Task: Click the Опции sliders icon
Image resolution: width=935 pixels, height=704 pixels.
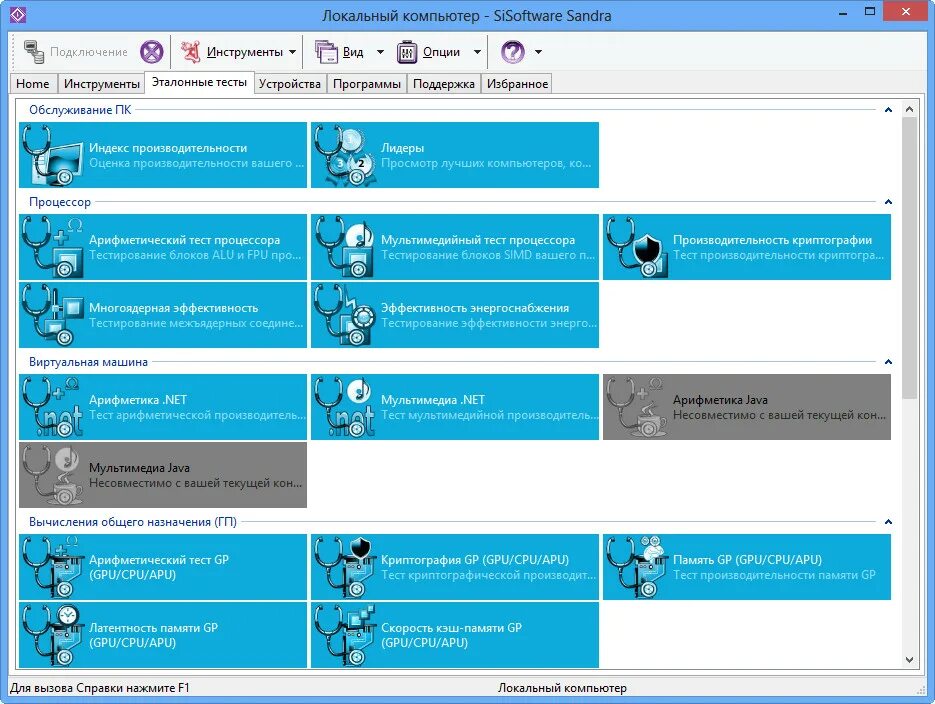Action: tap(407, 52)
